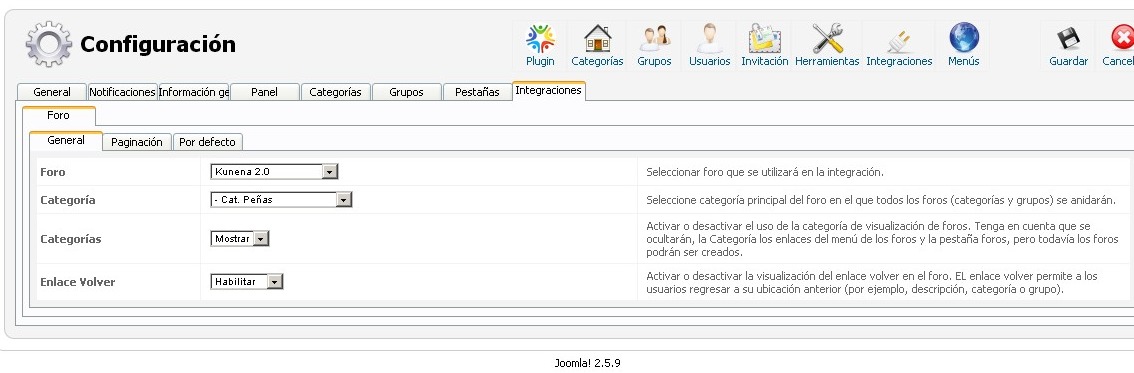The image size is (1134, 373).
Task: Open the Foro dropdown showing Kunena 2.0
Action: (x=274, y=171)
